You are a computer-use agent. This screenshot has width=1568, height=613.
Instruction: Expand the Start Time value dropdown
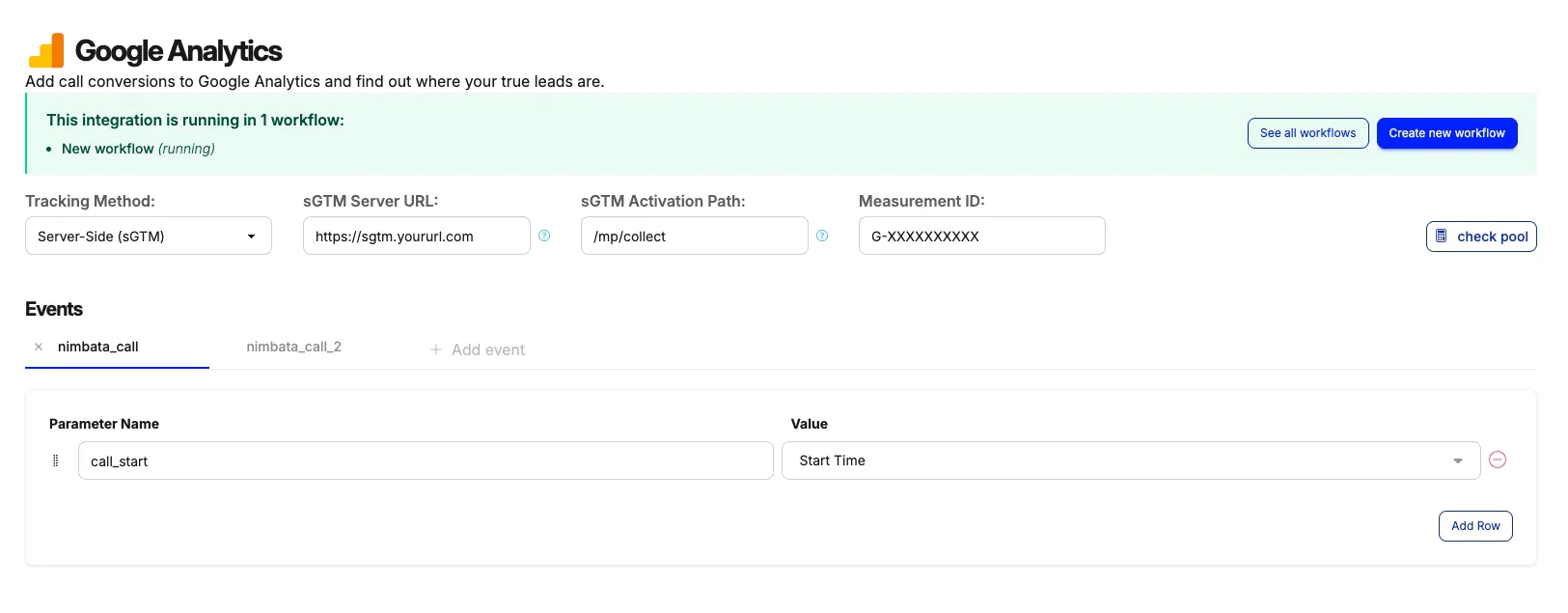[1131, 460]
